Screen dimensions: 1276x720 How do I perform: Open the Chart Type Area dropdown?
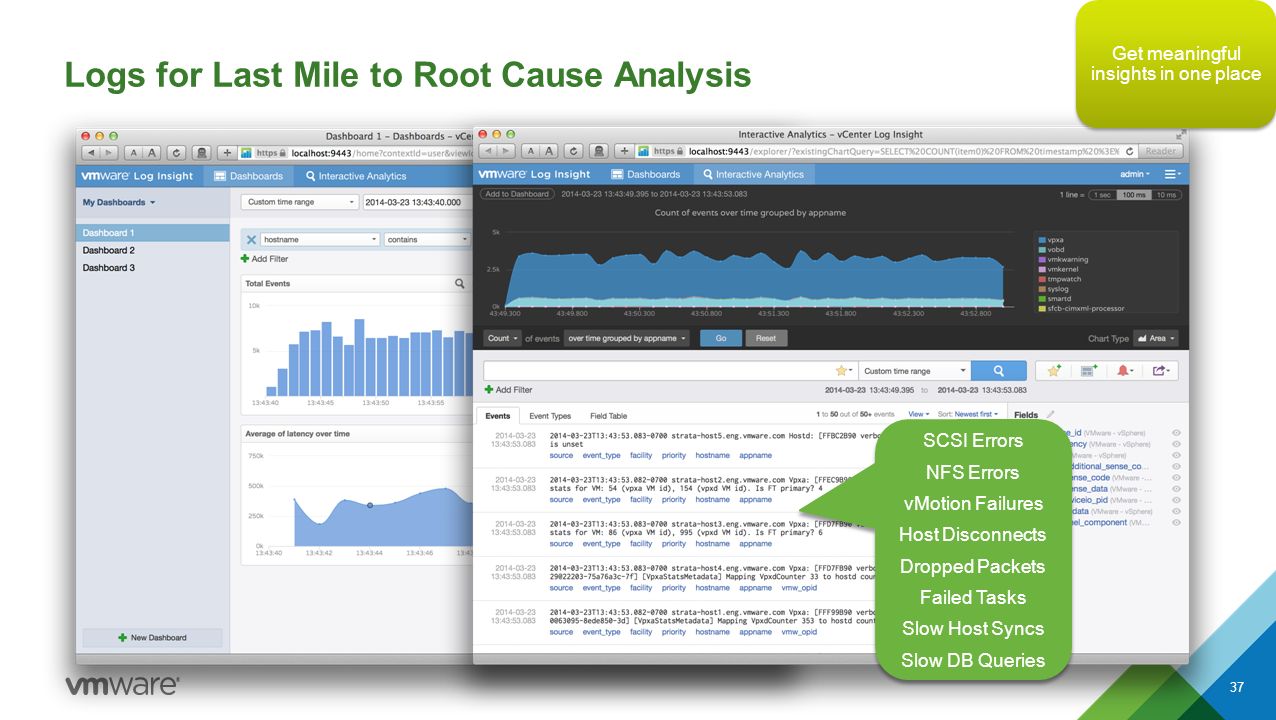[x=1156, y=338]
